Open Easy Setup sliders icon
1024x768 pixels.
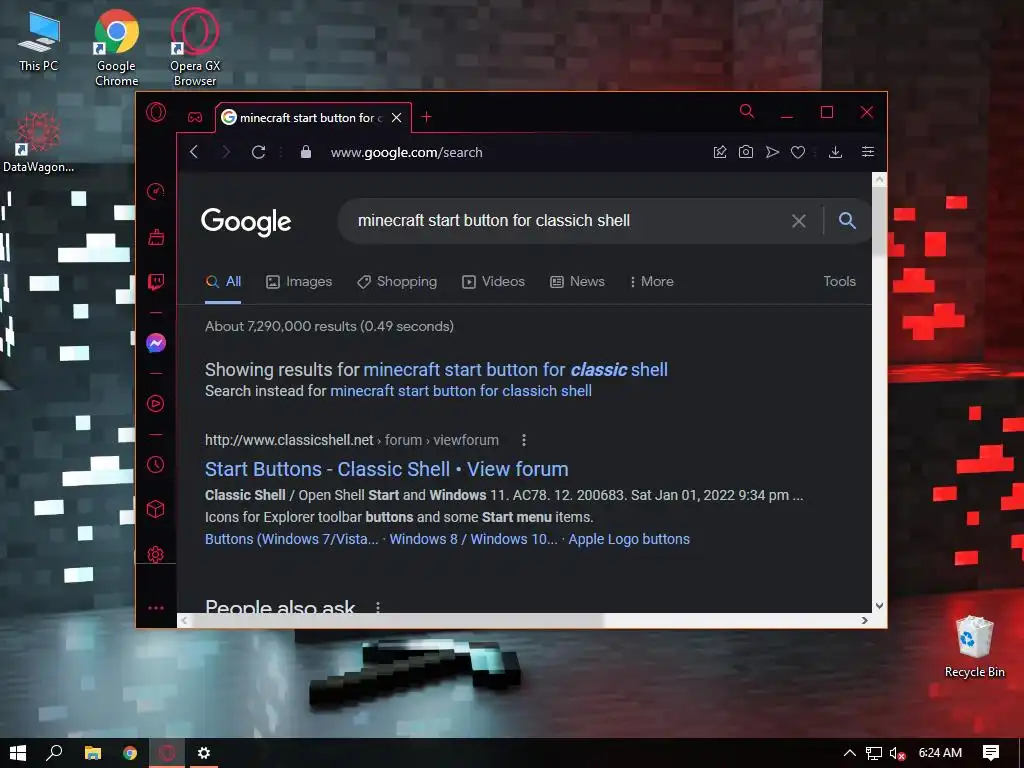click(x=868, y=152)
